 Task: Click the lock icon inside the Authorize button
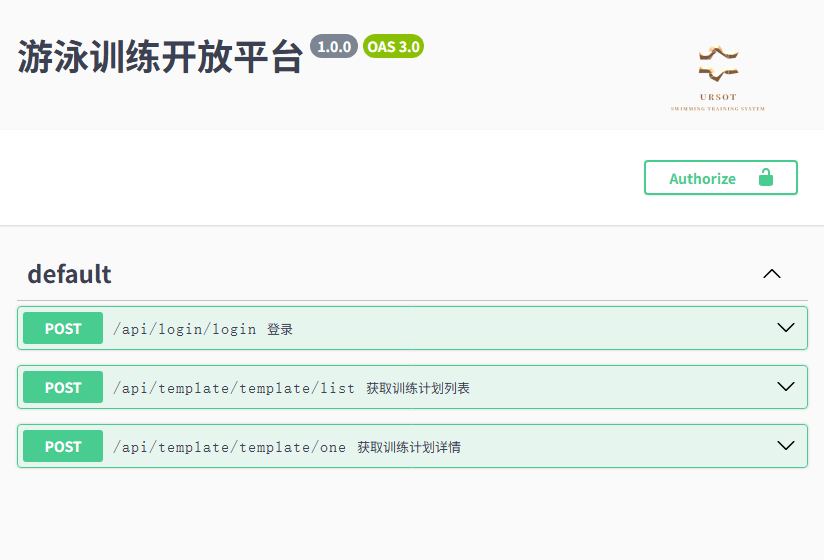pyautogui.click(x=766, y=178)
